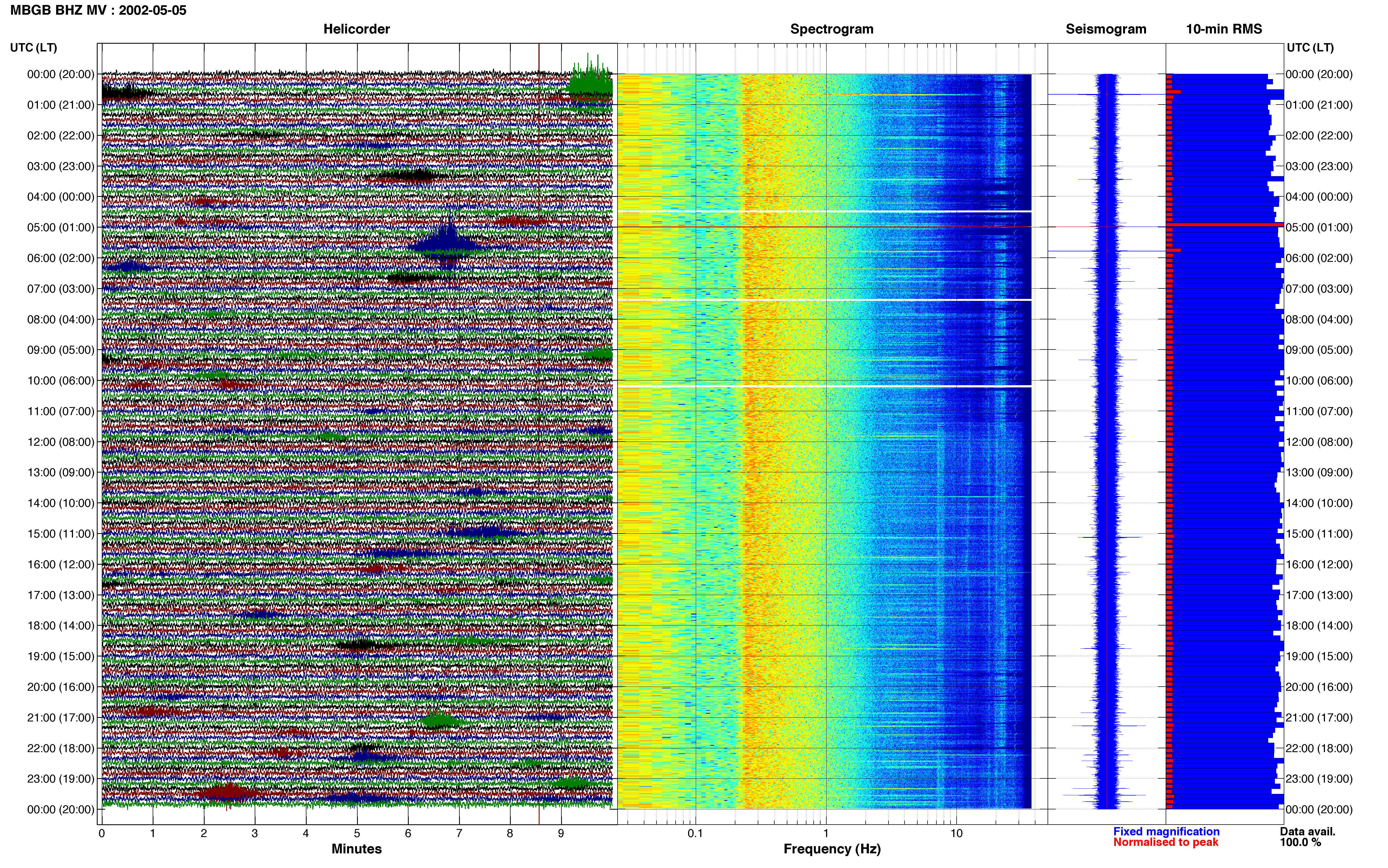1388x868 pixels.
Task: Click the left-axis time label 10:00 (06:00)
Action: pos(61,380)
